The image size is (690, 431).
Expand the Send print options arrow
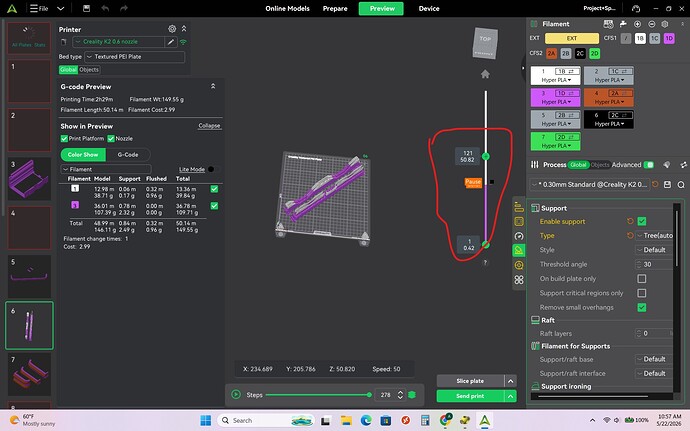510,396
